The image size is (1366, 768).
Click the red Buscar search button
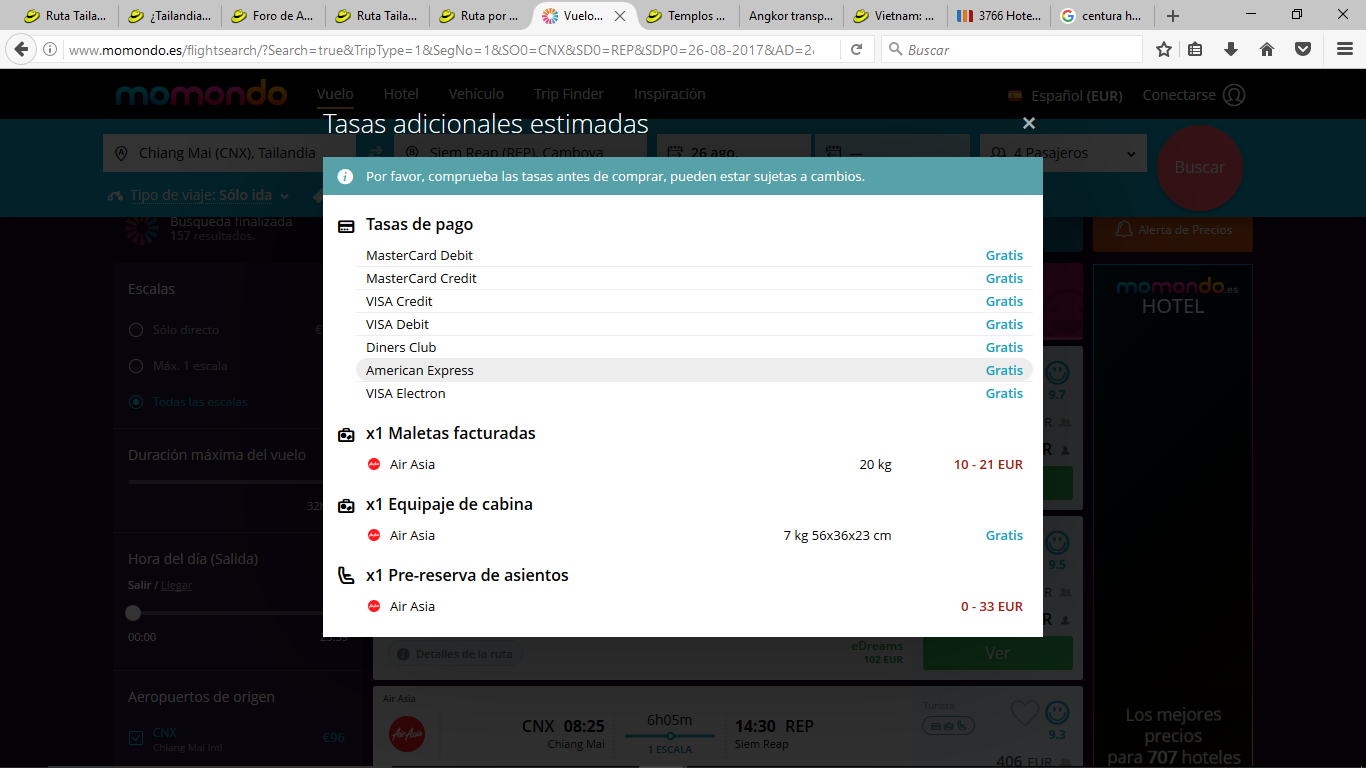click(x=1200, y=168)
